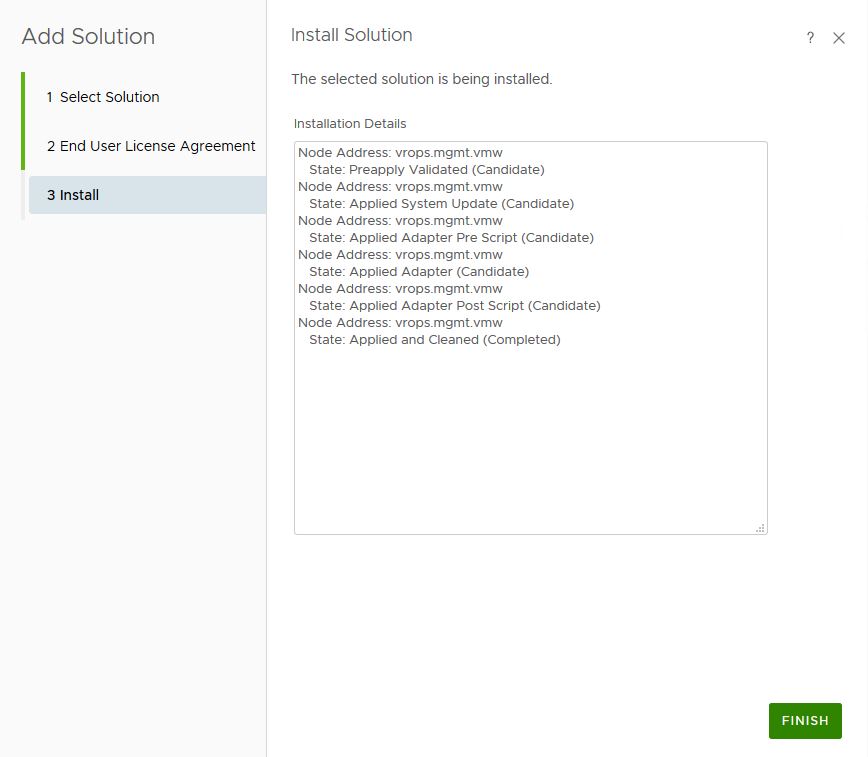Close the Add Solution dialog

839,38
